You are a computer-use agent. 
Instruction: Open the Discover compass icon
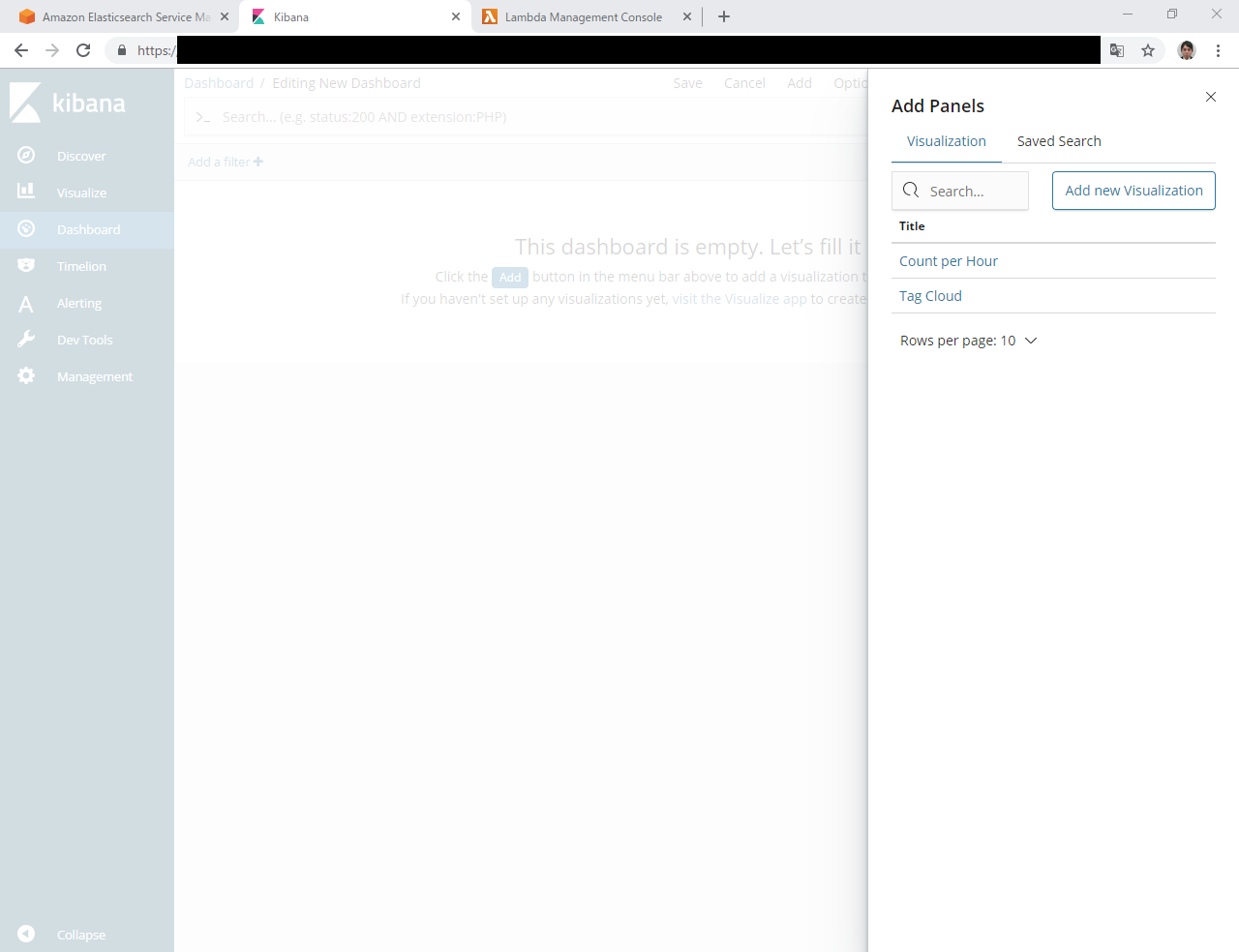26,156
